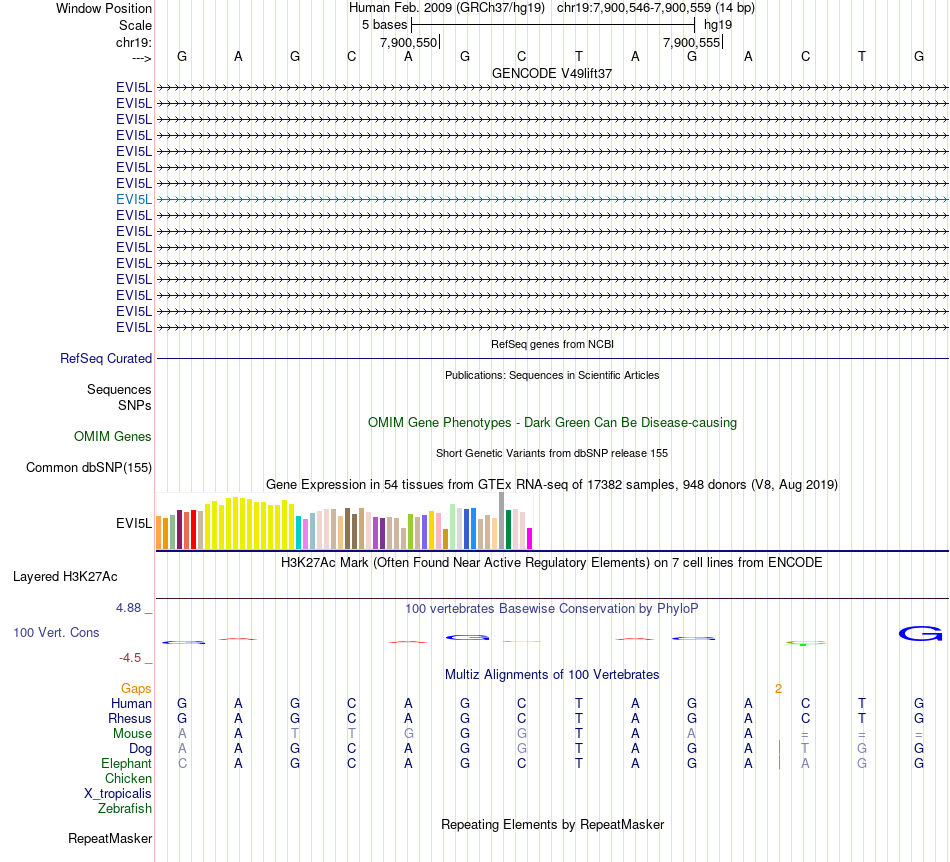
Task: Select the Mouse alignment row label
Action: click(x=133, y=734)
